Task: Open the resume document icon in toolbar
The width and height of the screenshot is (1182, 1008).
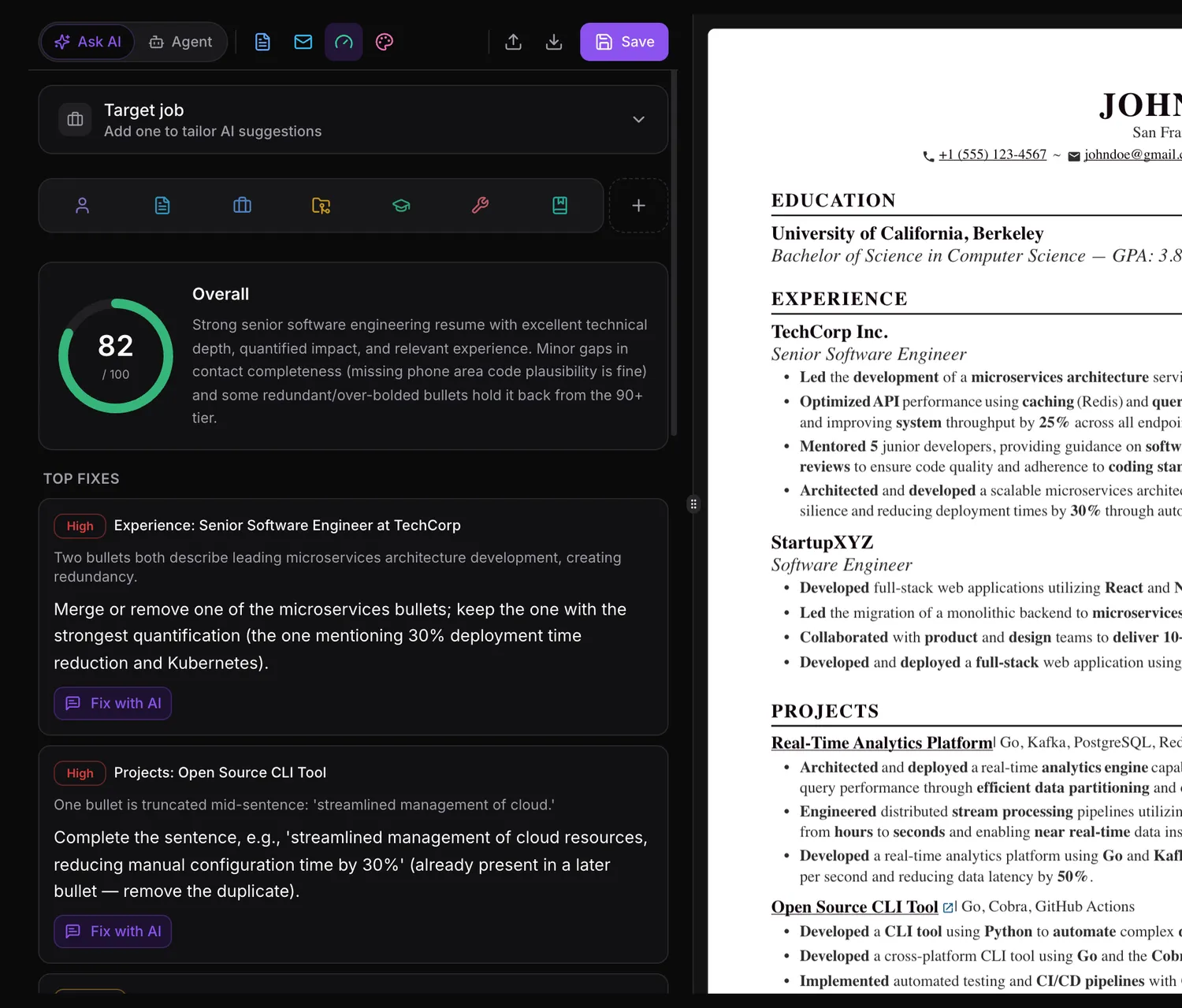Action: (x=262, y=42)
